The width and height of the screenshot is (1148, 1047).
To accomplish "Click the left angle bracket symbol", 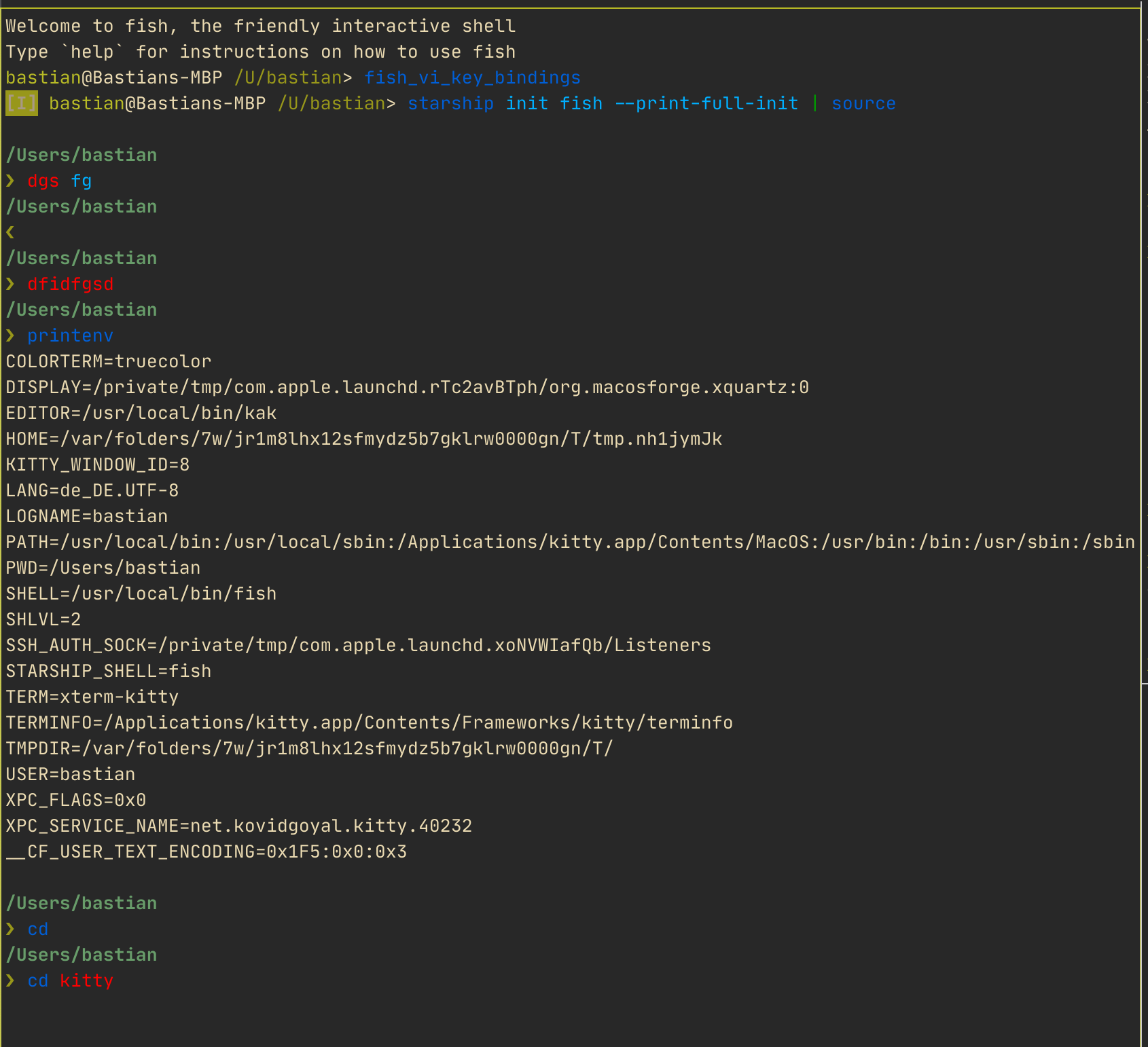I will [9, 232].
